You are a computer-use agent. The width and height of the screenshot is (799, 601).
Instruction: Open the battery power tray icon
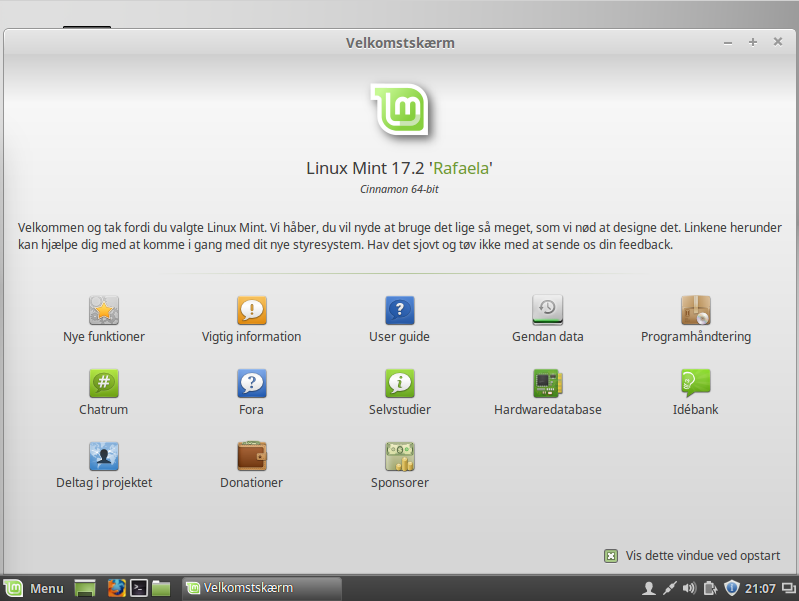(x=710, y=588)
